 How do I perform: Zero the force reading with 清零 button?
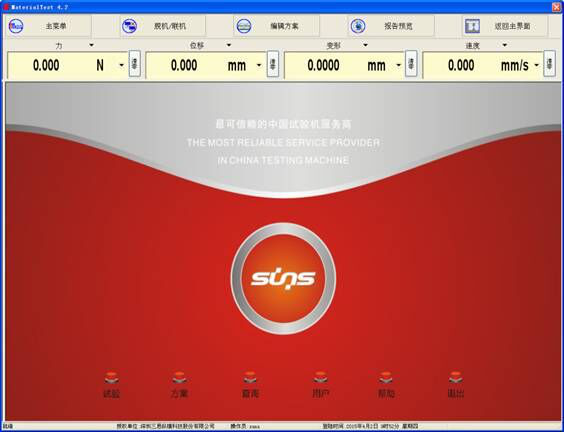click(x=135, y=64)
